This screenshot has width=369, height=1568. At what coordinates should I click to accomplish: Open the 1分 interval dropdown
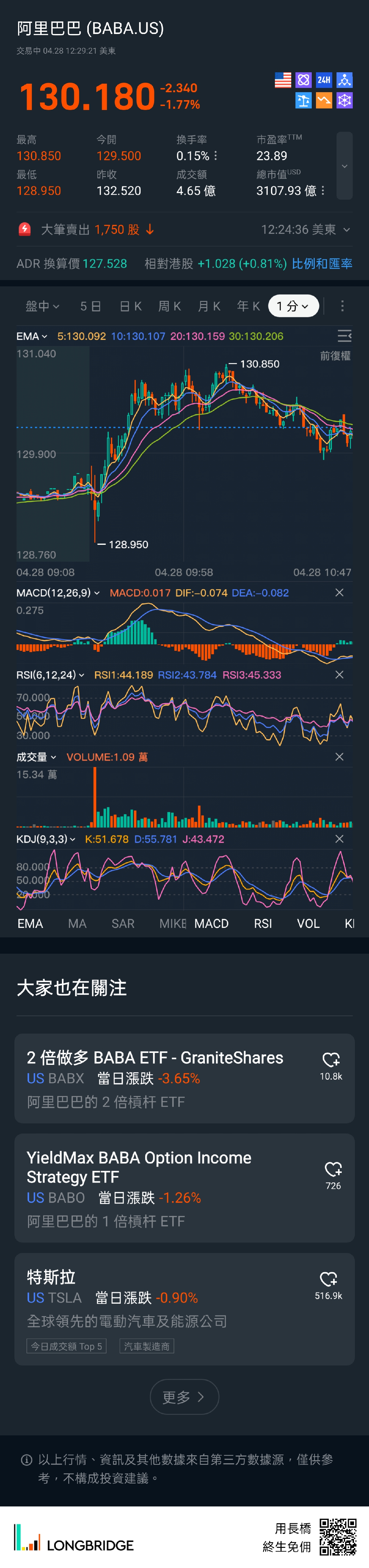click(x=293, y=306)
